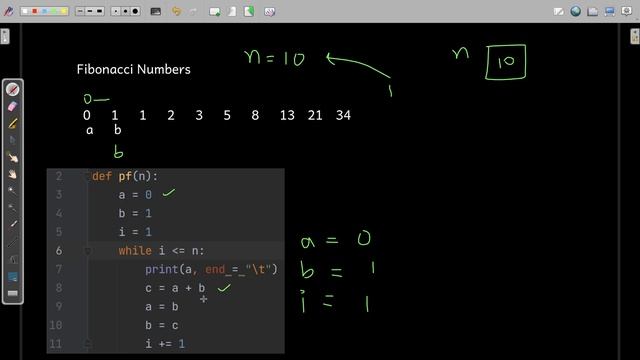Choose the red pen color
Viewport: 640px width, 360px height.
pyautogui.click(x=35, y=11)
